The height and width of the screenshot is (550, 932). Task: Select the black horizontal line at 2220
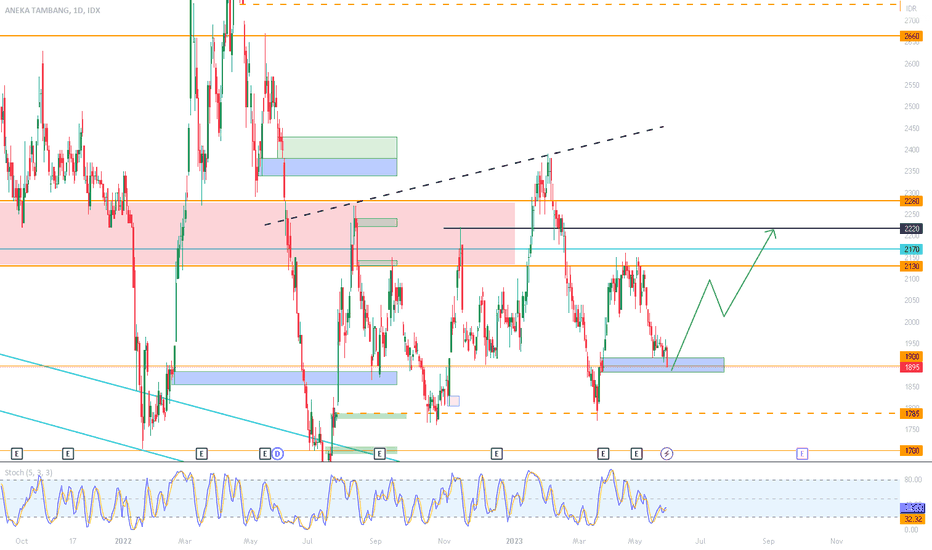tap(672, 228)
